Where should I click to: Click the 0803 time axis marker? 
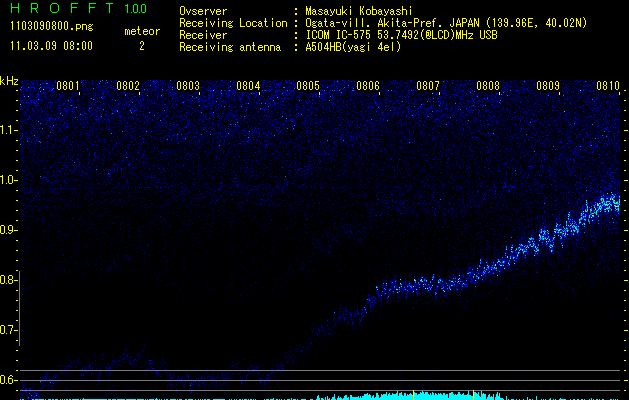tap(188, 86)
